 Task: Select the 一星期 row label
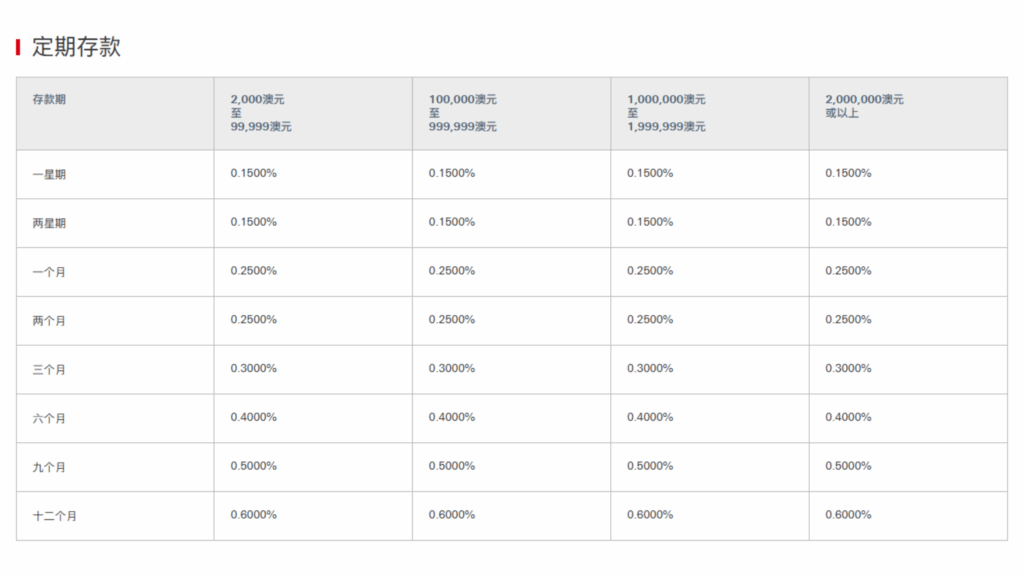click(x=49, y=174)
